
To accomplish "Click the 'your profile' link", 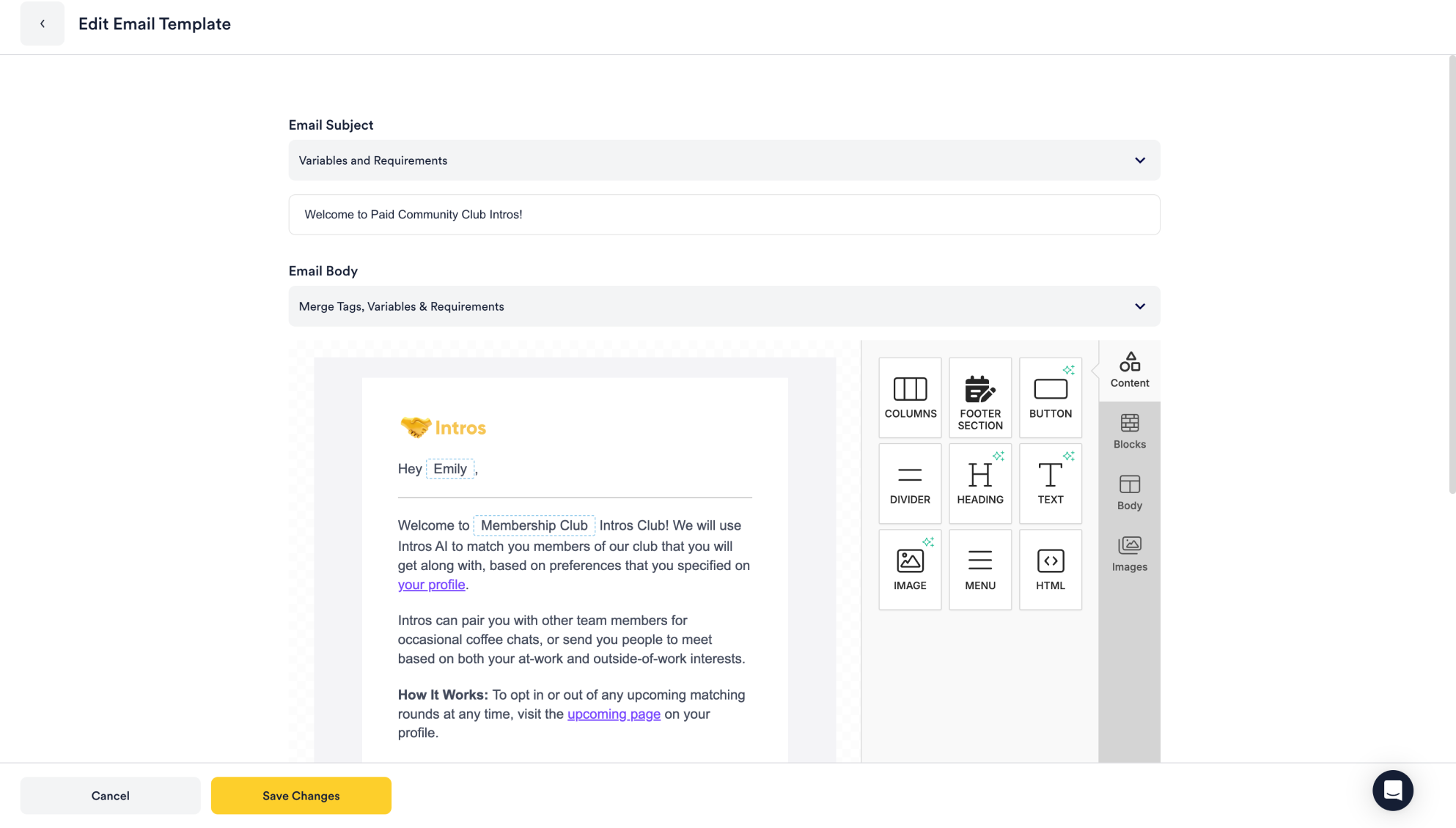I will (x=431, y=585).
